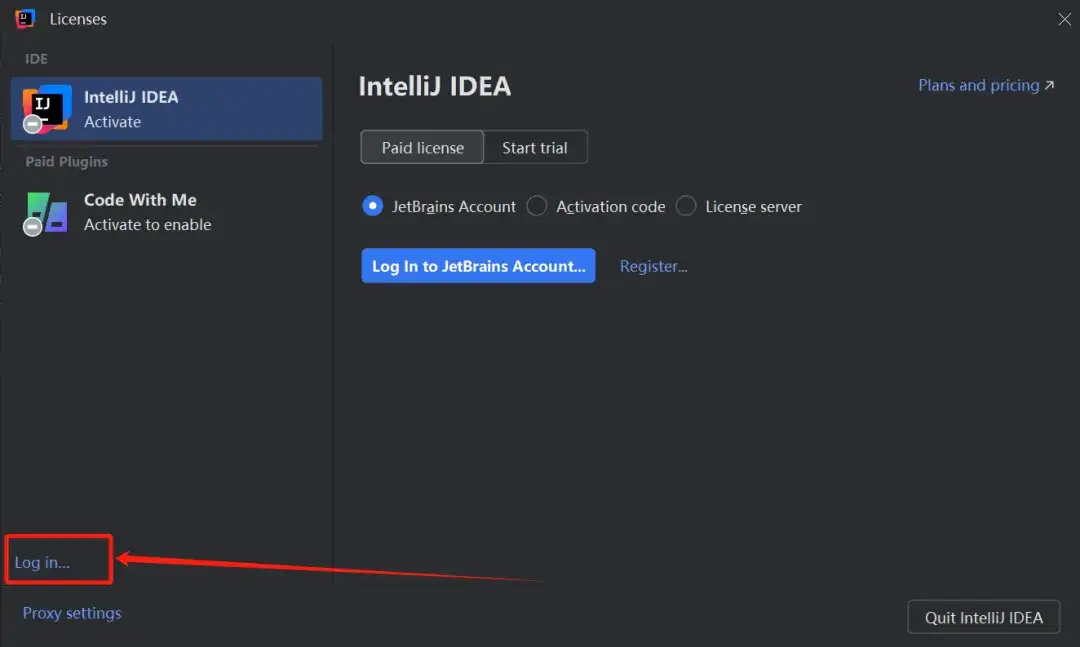The image size is (1080, 647).
Task: Click the Log in link at bottom left
Action: tap(42, 562)
